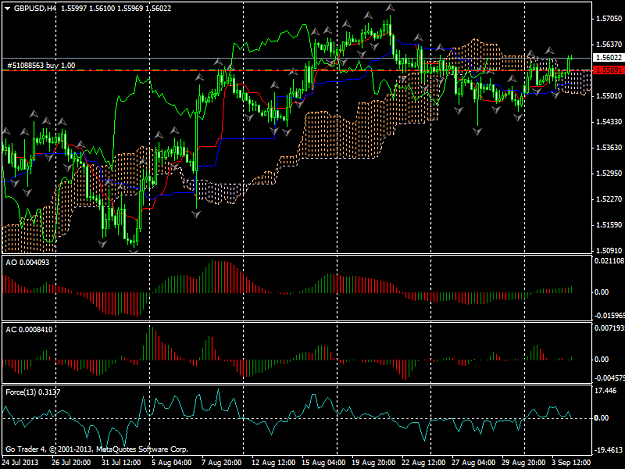Viewport: 625px width, 469px height.
Task: Click the 1.50910 price scale value
Action: click(x=609, y=251)
